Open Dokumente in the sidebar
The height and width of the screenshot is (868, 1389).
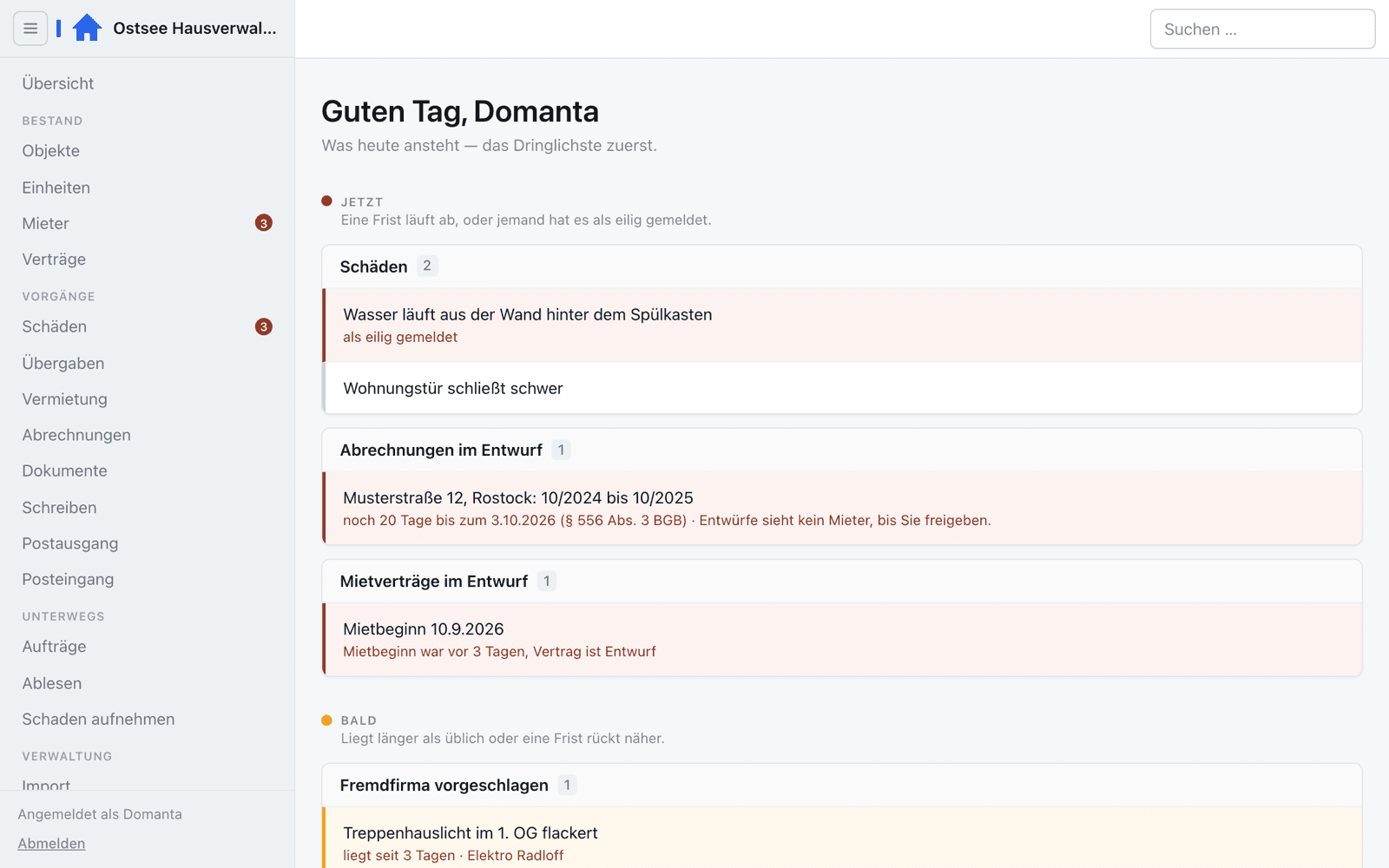[x=65, y=471]
